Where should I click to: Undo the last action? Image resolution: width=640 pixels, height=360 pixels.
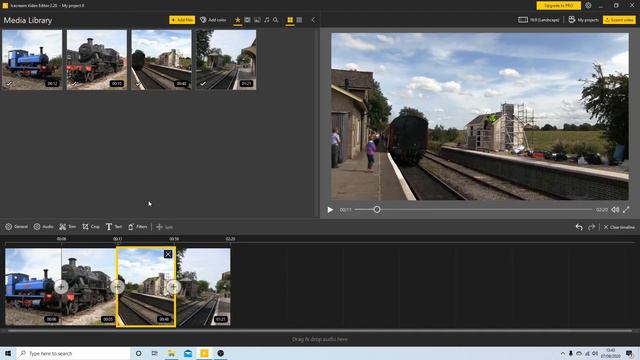coord(579,227)
